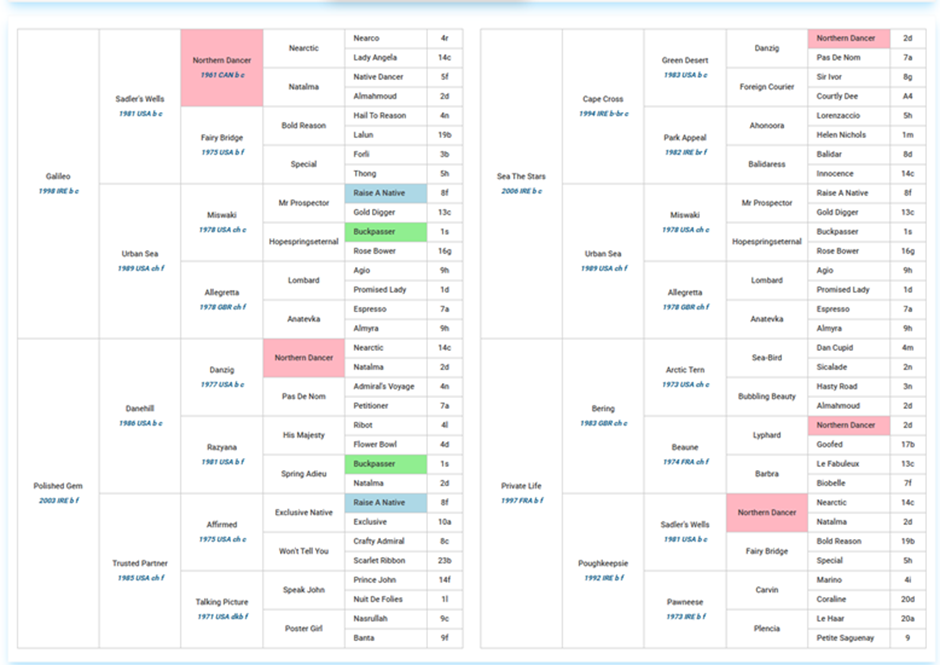Open the Park Appeal entry
Screen dimensions: 940x665
[x=685, y=138]
